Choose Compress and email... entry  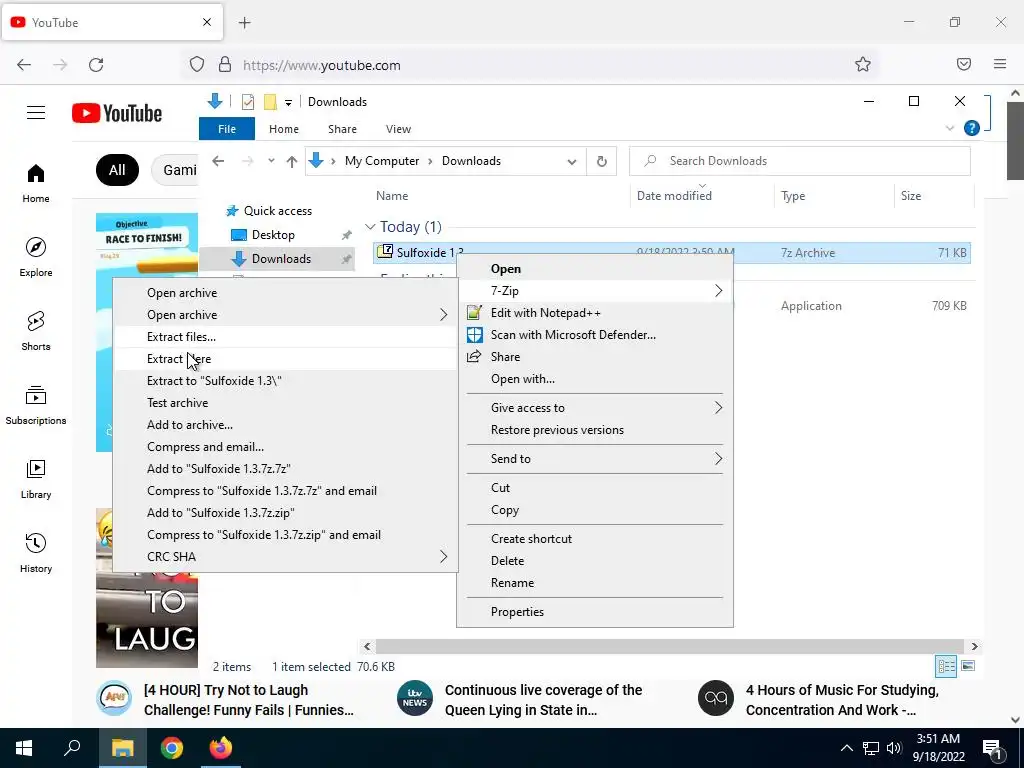coord(285,447)
